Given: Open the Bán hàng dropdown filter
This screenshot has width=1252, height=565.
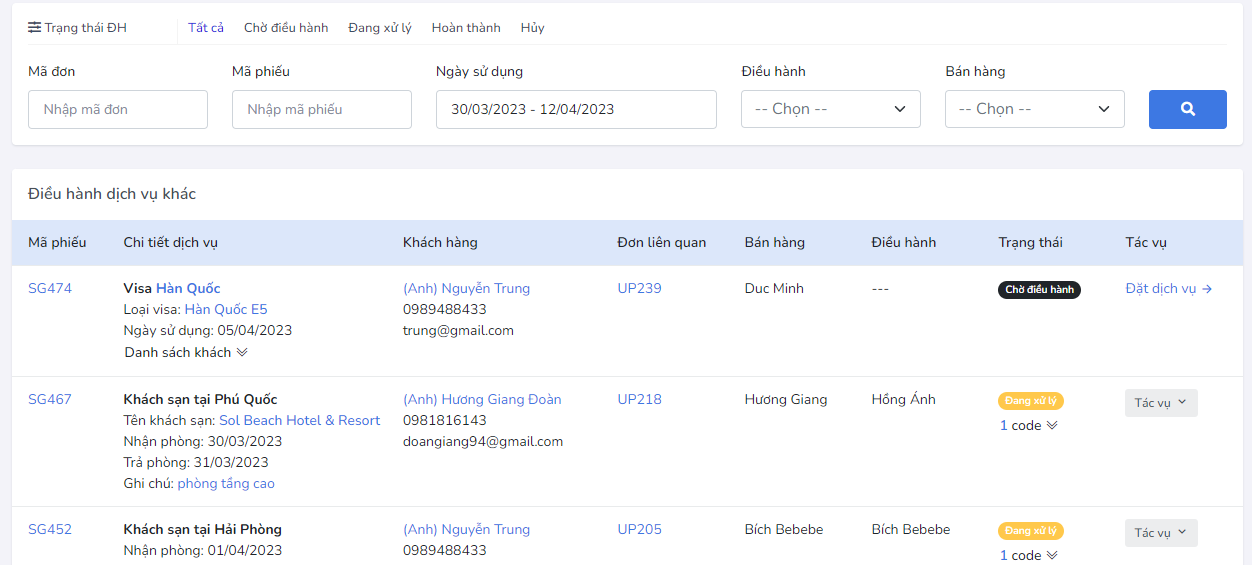Looking at the screenshot, I should click(x=1034, y=109).
